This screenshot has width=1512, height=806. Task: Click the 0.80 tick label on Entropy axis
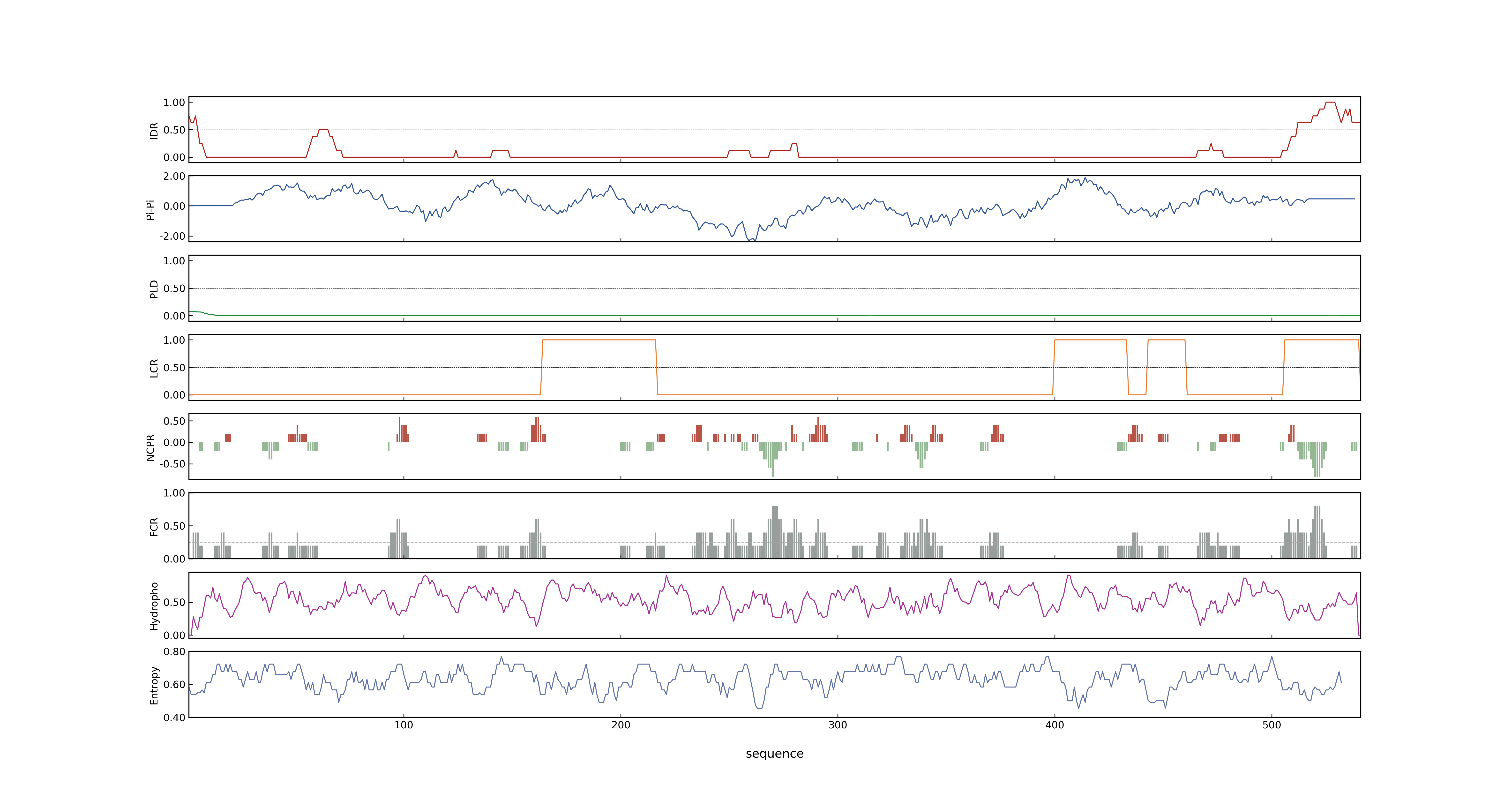coord(174,652)
